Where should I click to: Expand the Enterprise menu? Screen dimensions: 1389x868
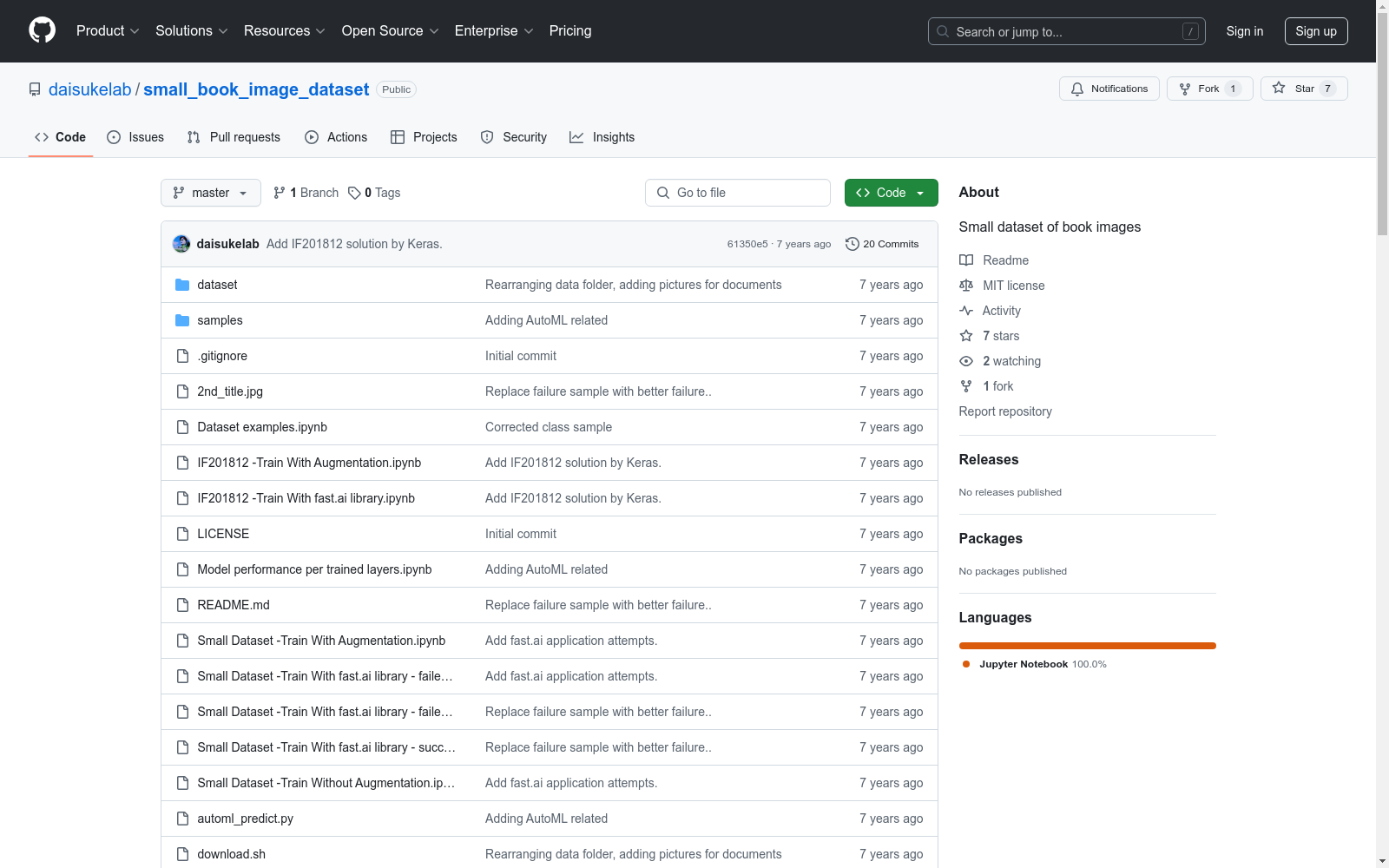pyautogui.click(x=494, y=31)
